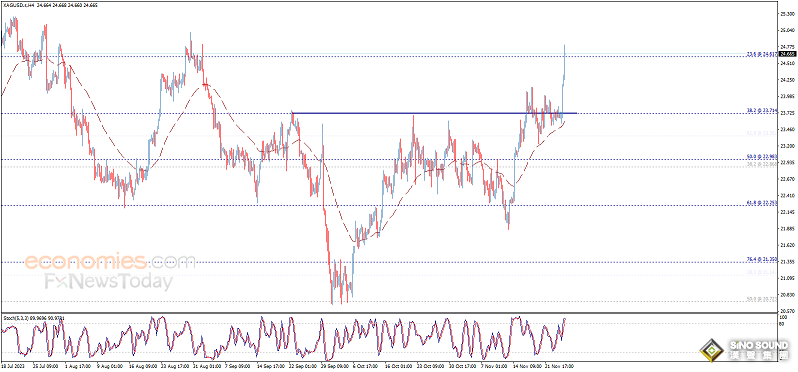The width and height of the screenshot is (798, 372).
Task: Click the 21.620 price axis label
Action: [787, 245]
